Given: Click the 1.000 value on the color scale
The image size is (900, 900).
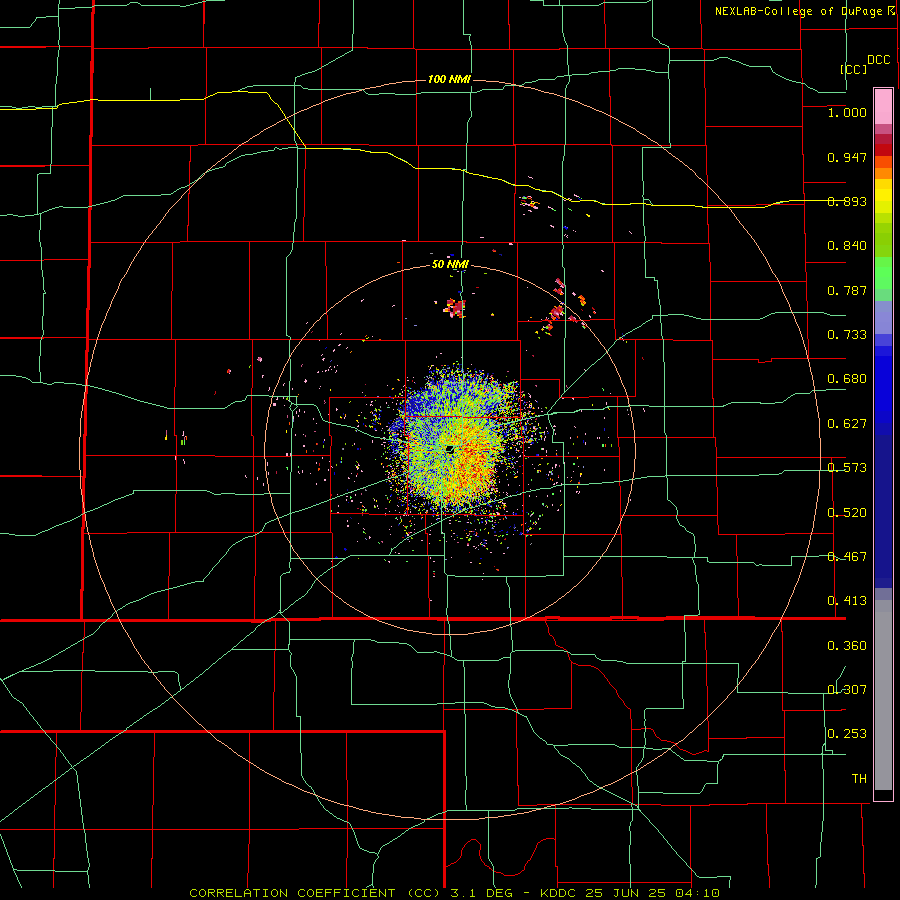Looking at the screenshot, I should coord(847,112).
